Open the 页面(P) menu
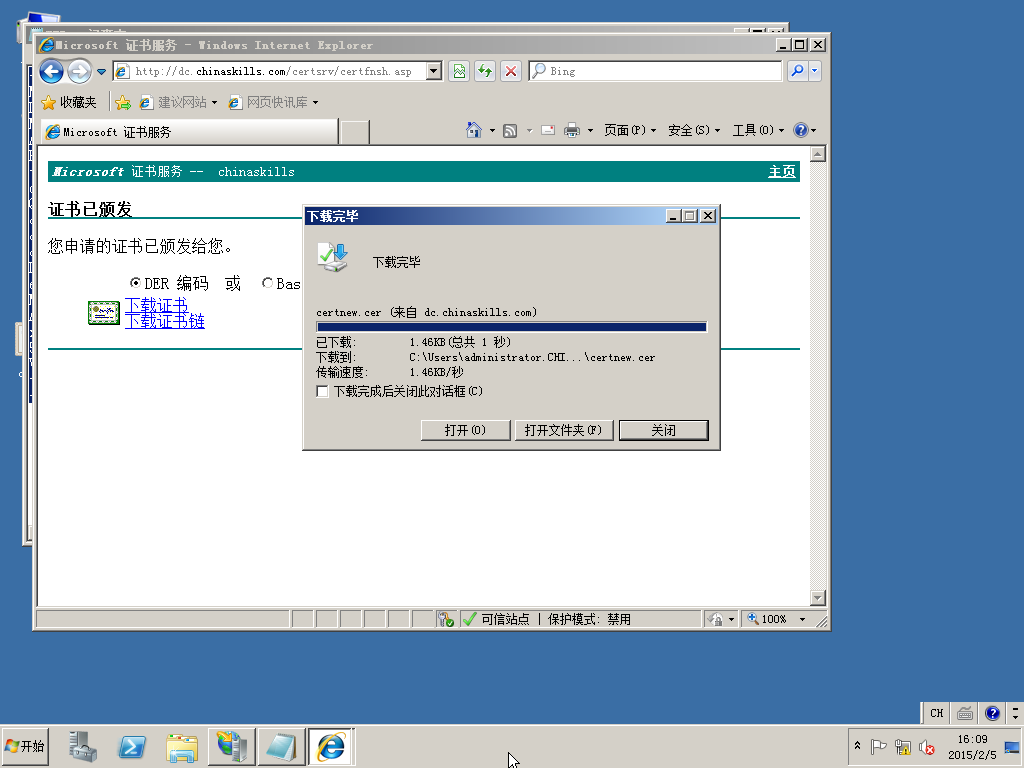1024x768 pixels. (x=630, y=131)
